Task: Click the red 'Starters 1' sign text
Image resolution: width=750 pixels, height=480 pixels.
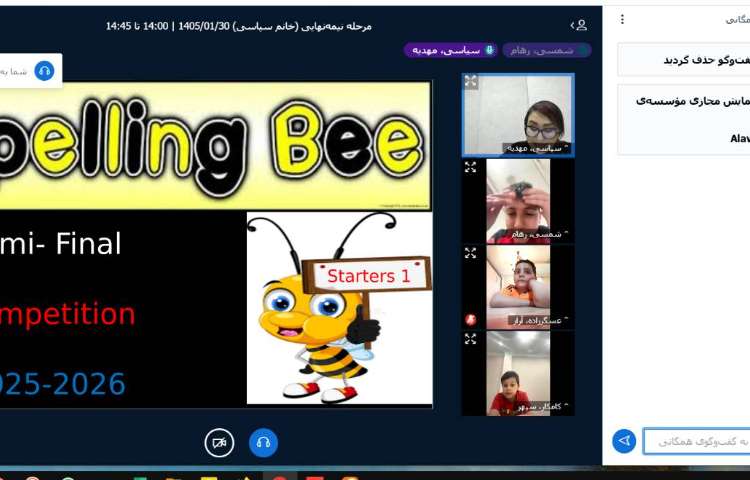Action: pos(368,276)
